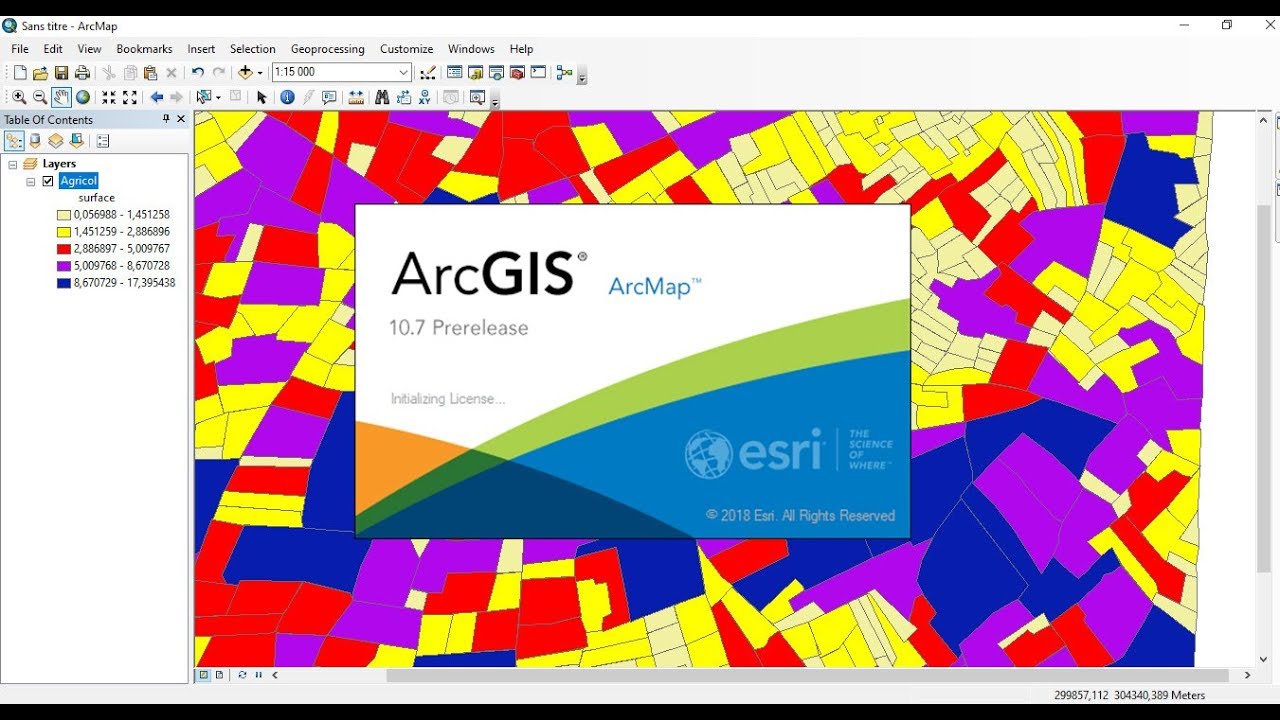Open the map scale dropdown
Screen dimensions: 1280x720
pos(404,72)
